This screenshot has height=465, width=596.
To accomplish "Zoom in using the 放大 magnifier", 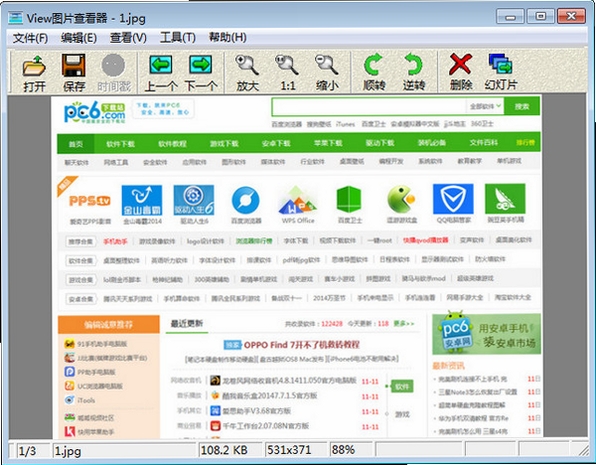I will [247, 65].
